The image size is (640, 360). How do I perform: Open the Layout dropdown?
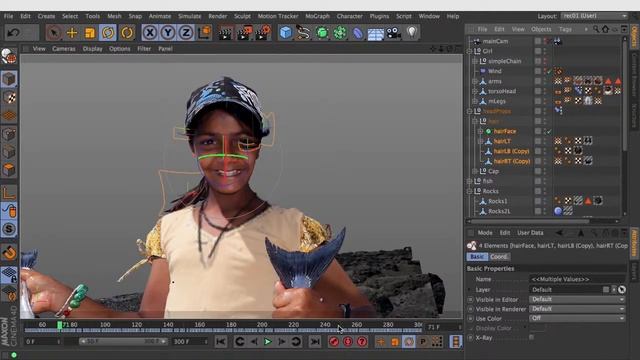point(594,16)
